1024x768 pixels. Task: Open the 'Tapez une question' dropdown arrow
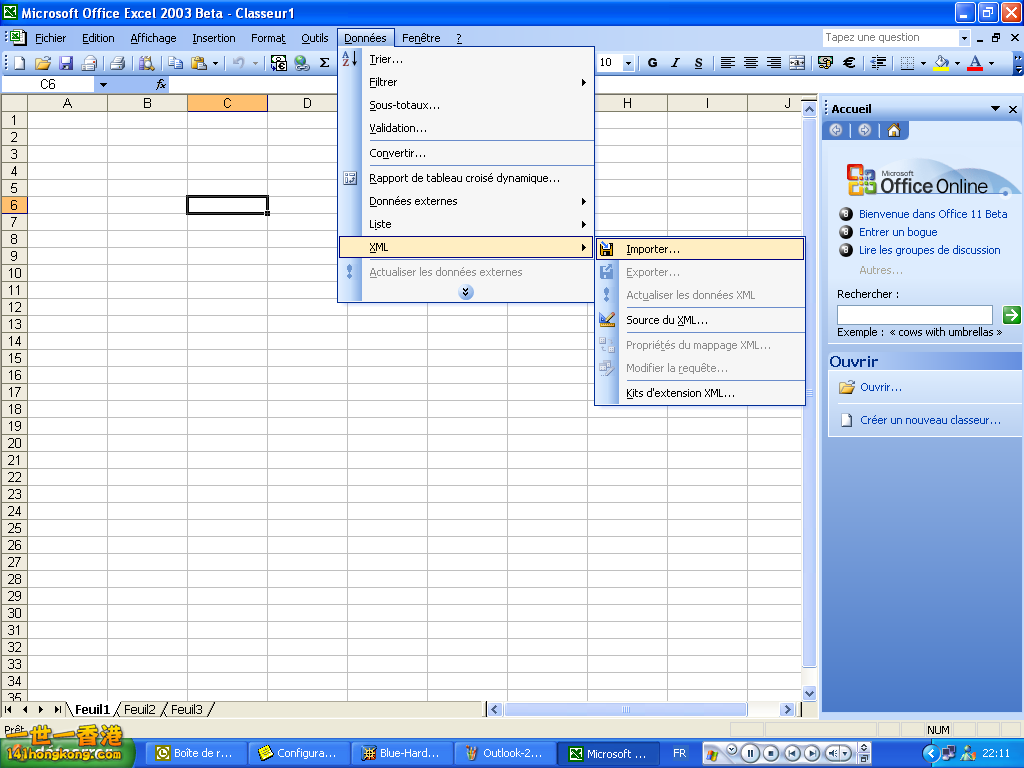964,38
